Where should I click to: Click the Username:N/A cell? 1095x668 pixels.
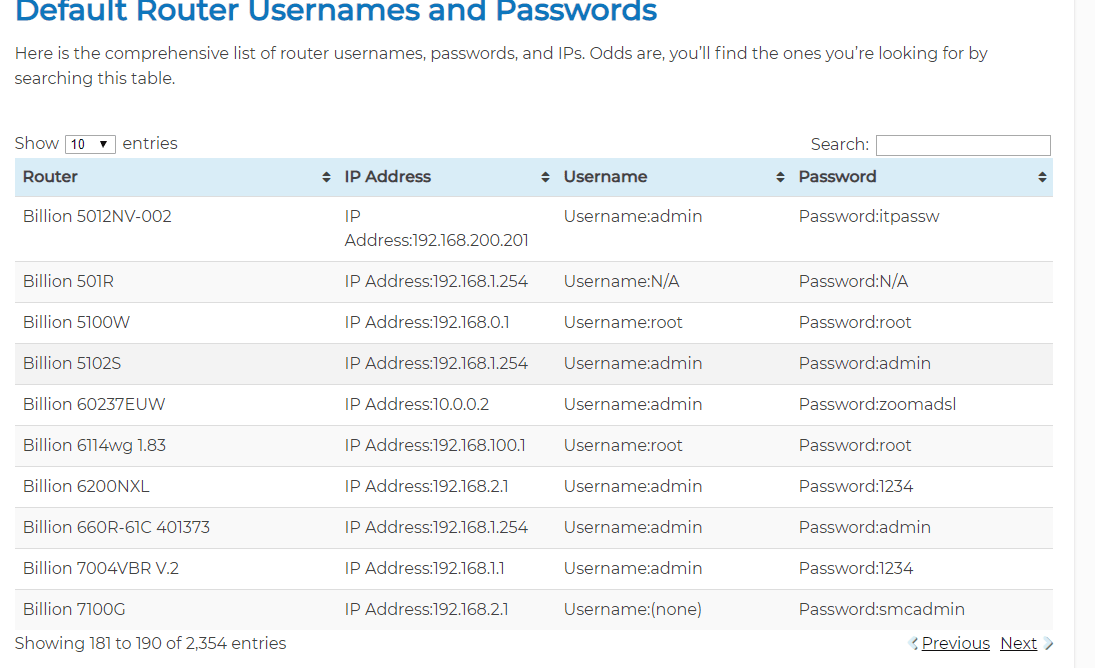(x=673, y=282)
